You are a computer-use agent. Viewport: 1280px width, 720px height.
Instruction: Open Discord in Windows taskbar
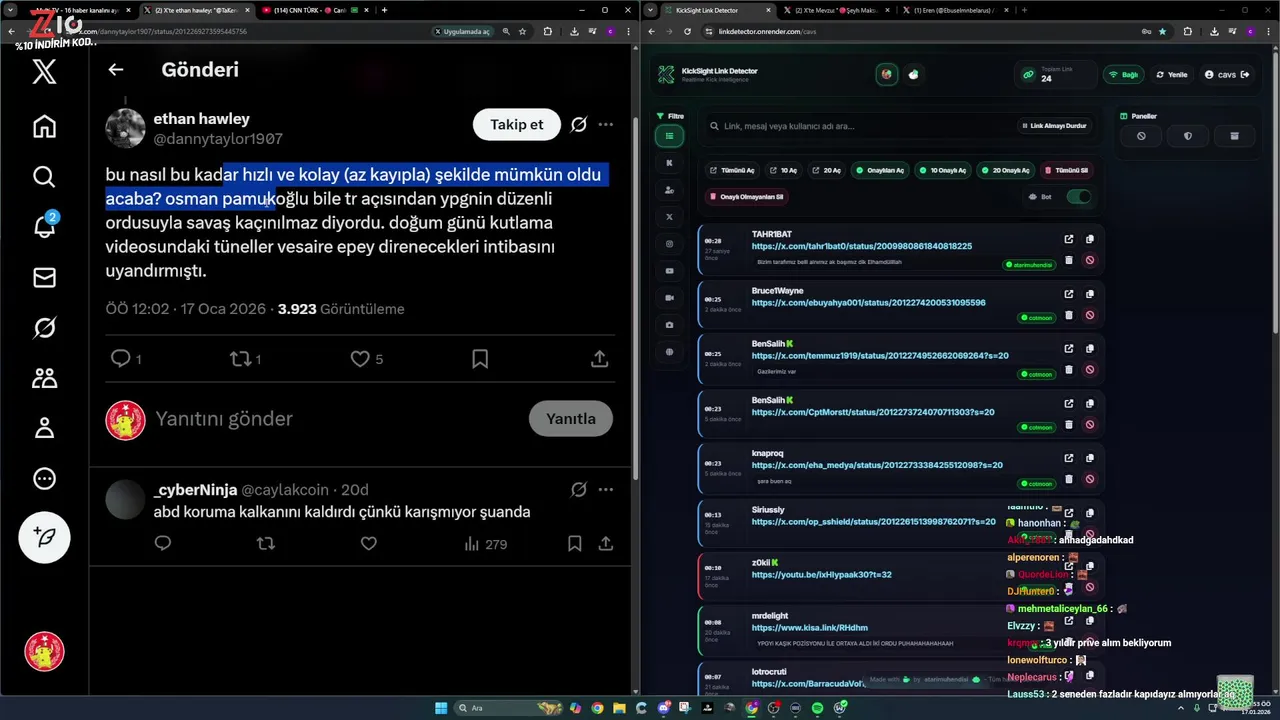tap(663, 708)
